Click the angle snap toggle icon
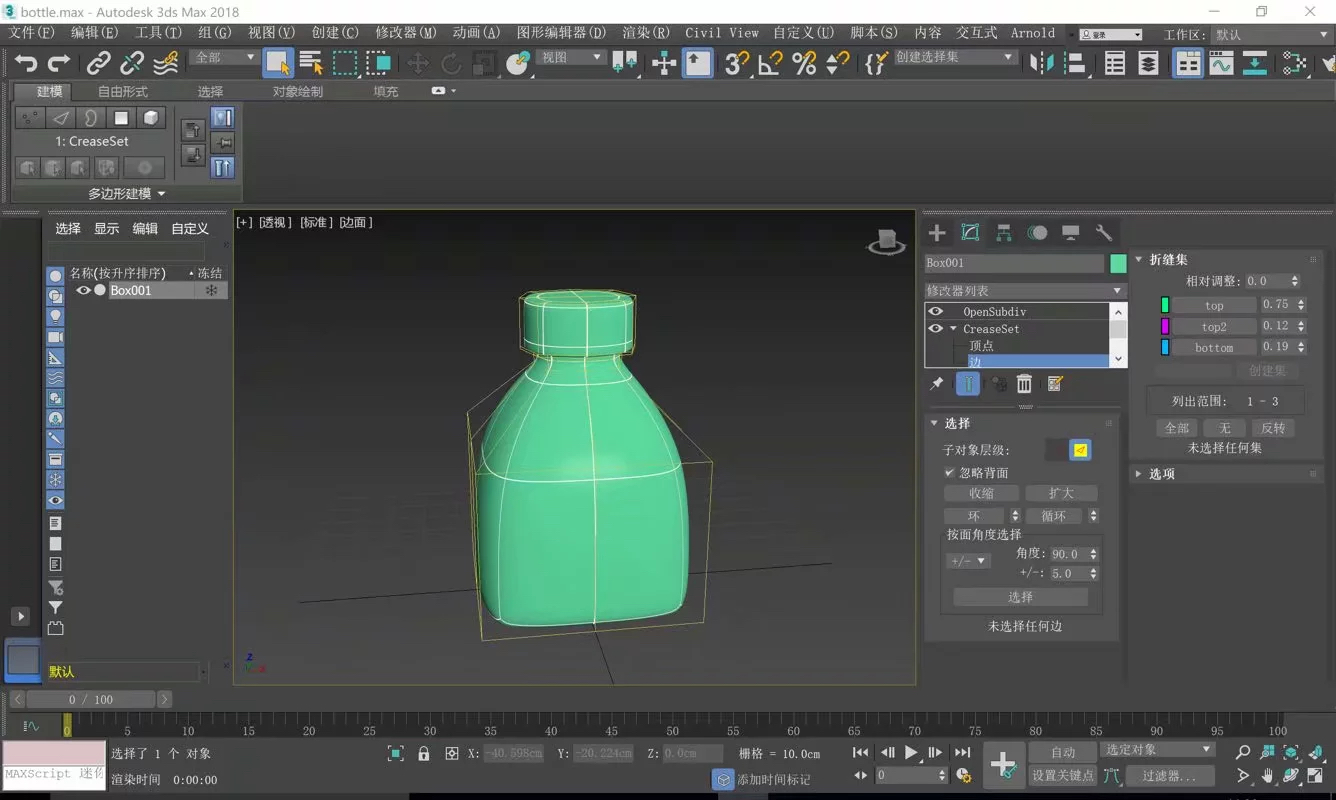The image size is (1336, 800). coord(770,63)
